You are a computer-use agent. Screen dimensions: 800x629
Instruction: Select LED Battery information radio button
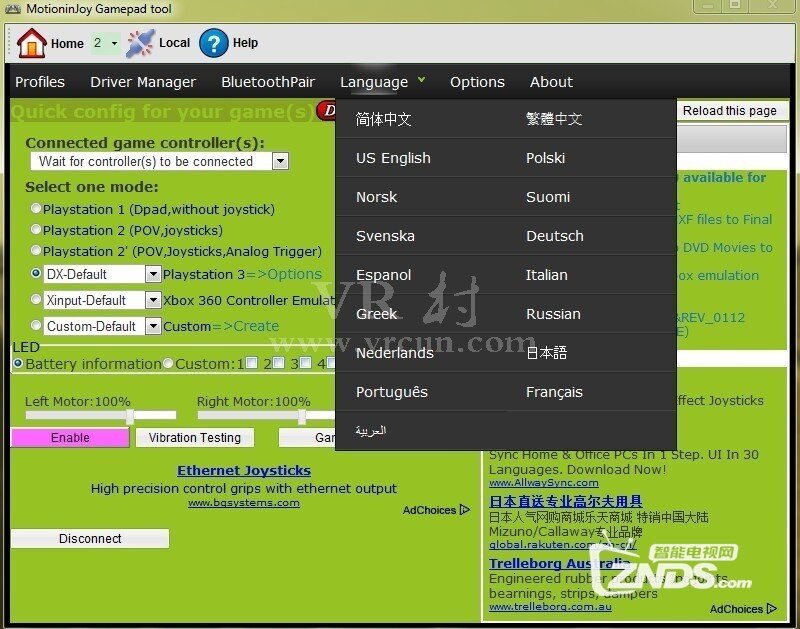point(18,364)
